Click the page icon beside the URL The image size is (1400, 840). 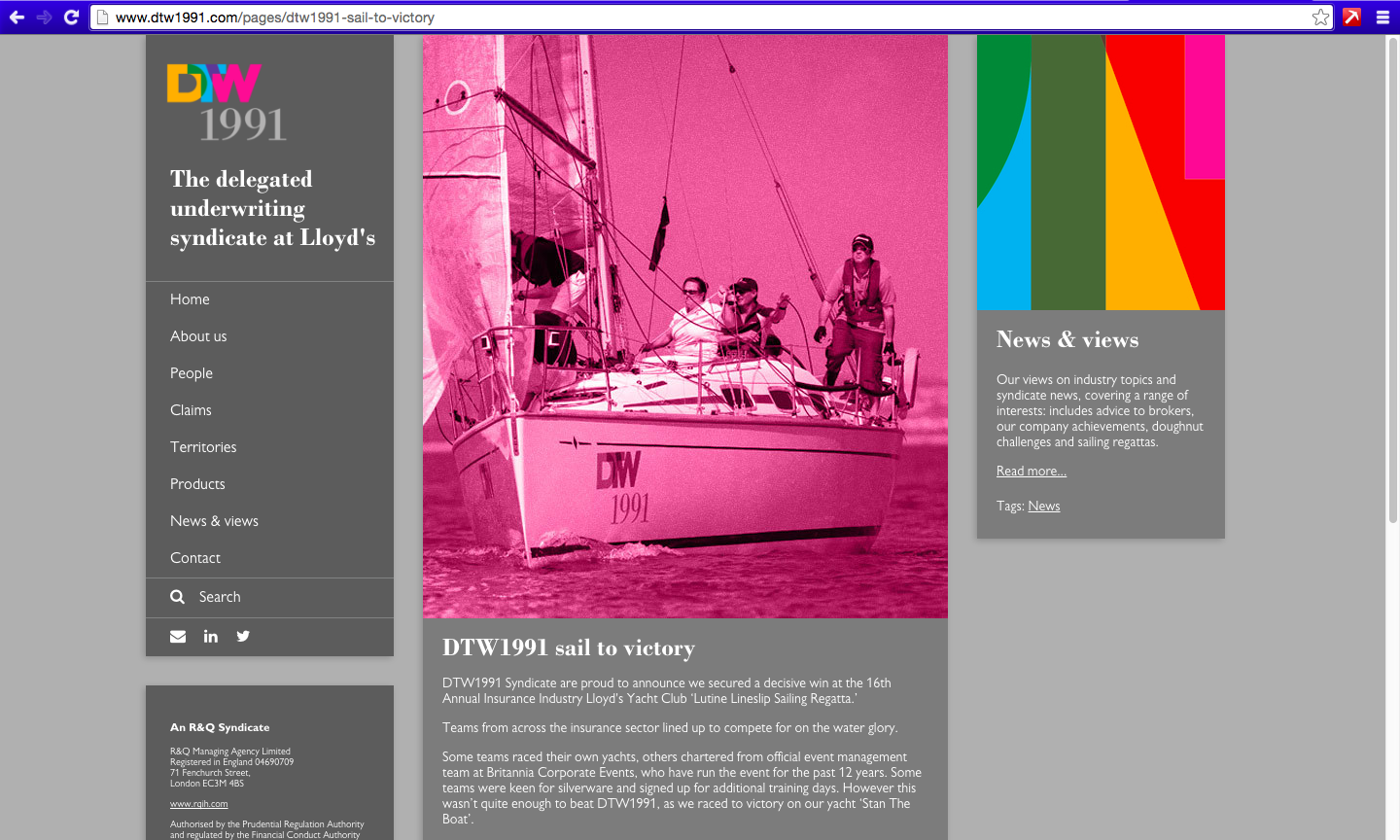[x=102, y=17]
